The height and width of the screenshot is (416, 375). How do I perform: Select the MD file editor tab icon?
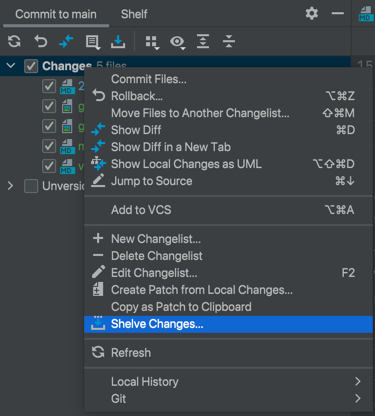(x=365, y=14)
